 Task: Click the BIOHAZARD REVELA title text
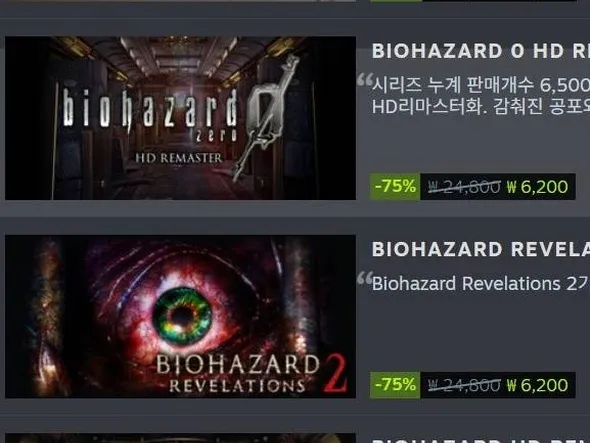pyautogui.click(x=481, y=249)
